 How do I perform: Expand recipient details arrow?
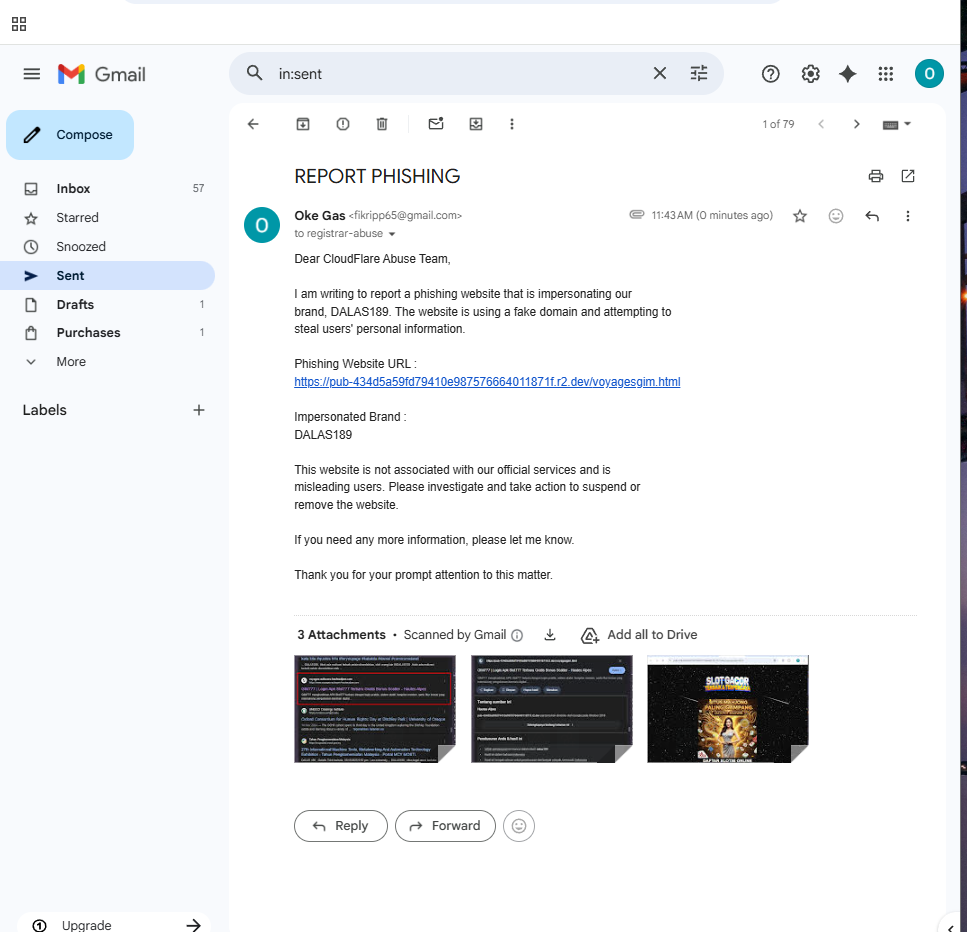(x=392, y=234)
